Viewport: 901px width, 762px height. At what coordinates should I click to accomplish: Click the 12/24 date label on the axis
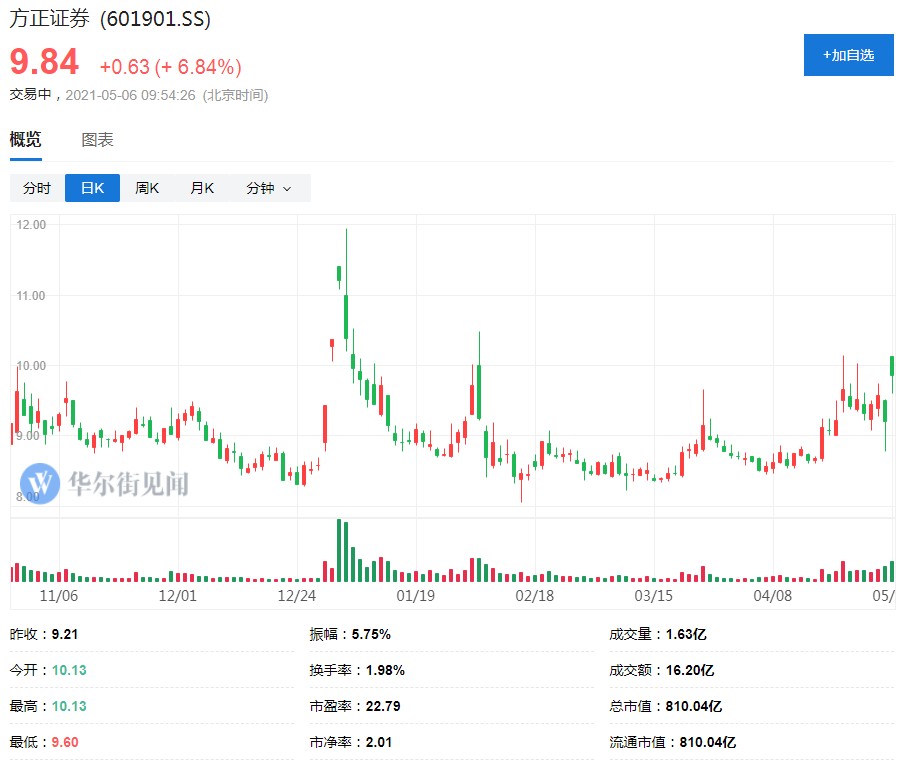pyautogui.click(x=297, y=595)
